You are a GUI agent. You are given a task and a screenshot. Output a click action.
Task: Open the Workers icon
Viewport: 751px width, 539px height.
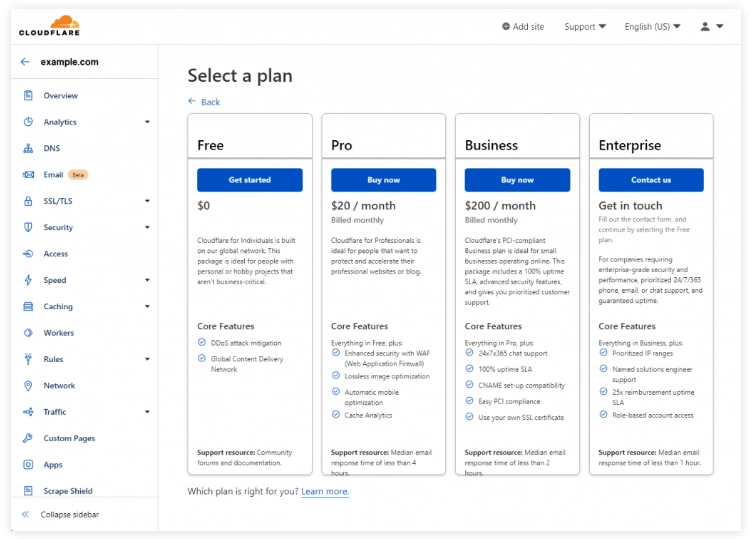28,333
